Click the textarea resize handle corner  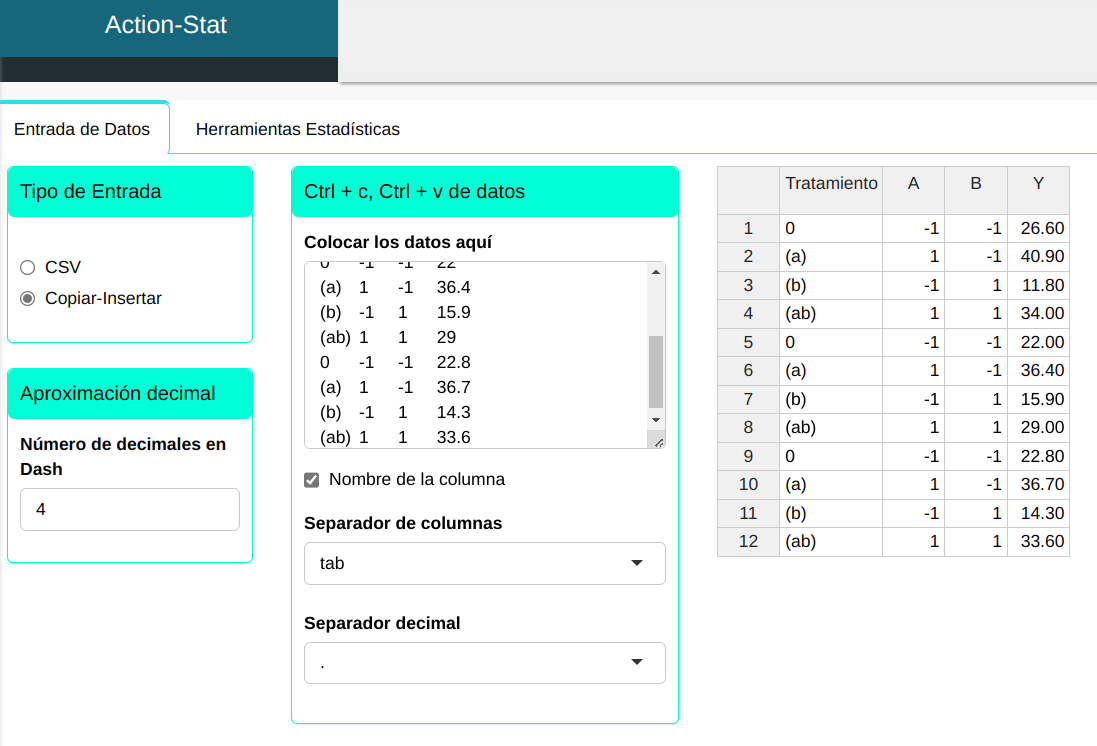(657, 440)
